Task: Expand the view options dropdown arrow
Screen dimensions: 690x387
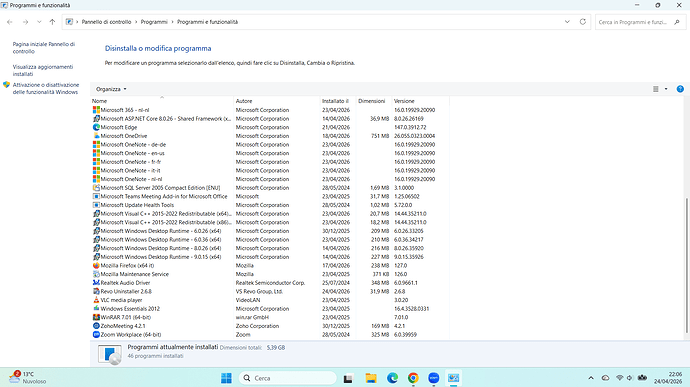Action: [666, 89]
